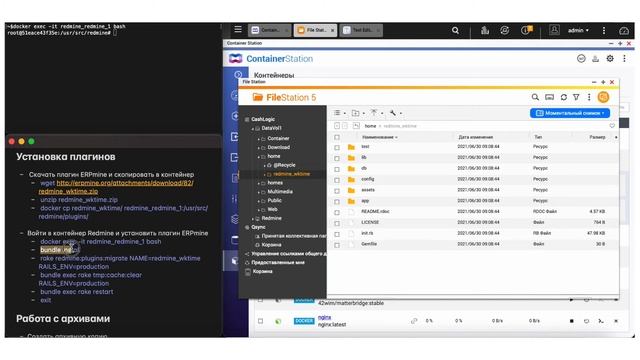Open the Gemfile file row
The width and height of the screenshot is (640, 360).
pos(473,244)
